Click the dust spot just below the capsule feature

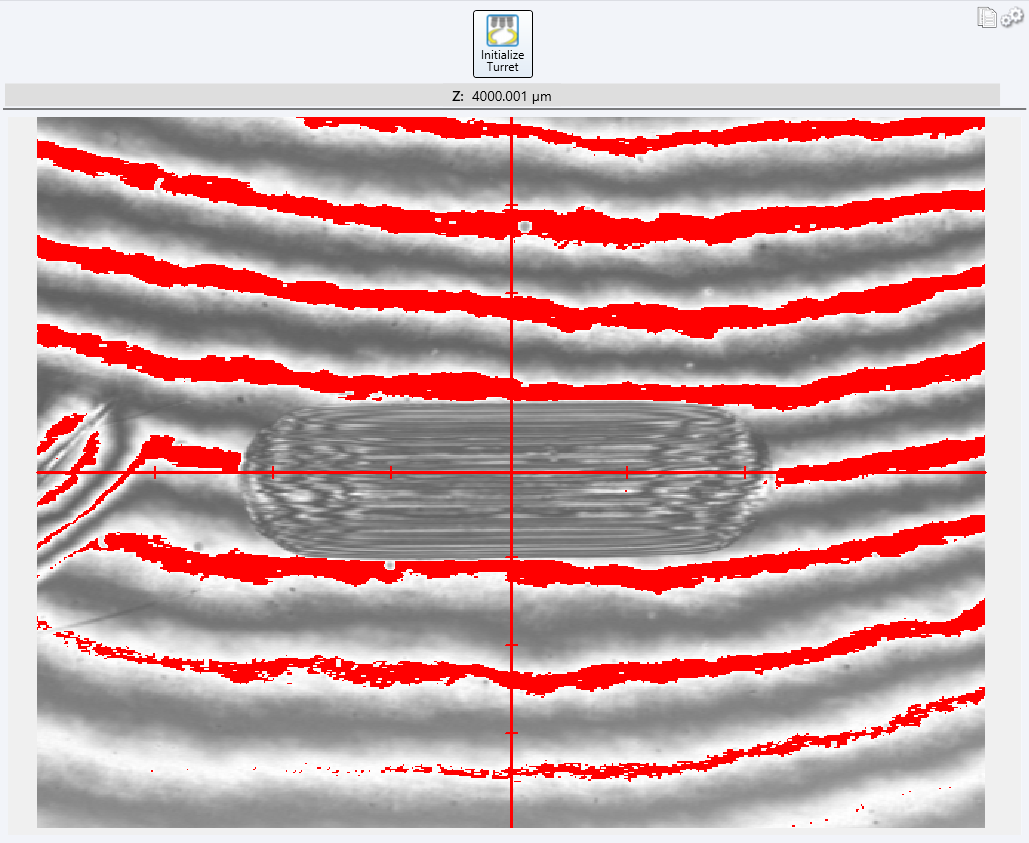390,565
